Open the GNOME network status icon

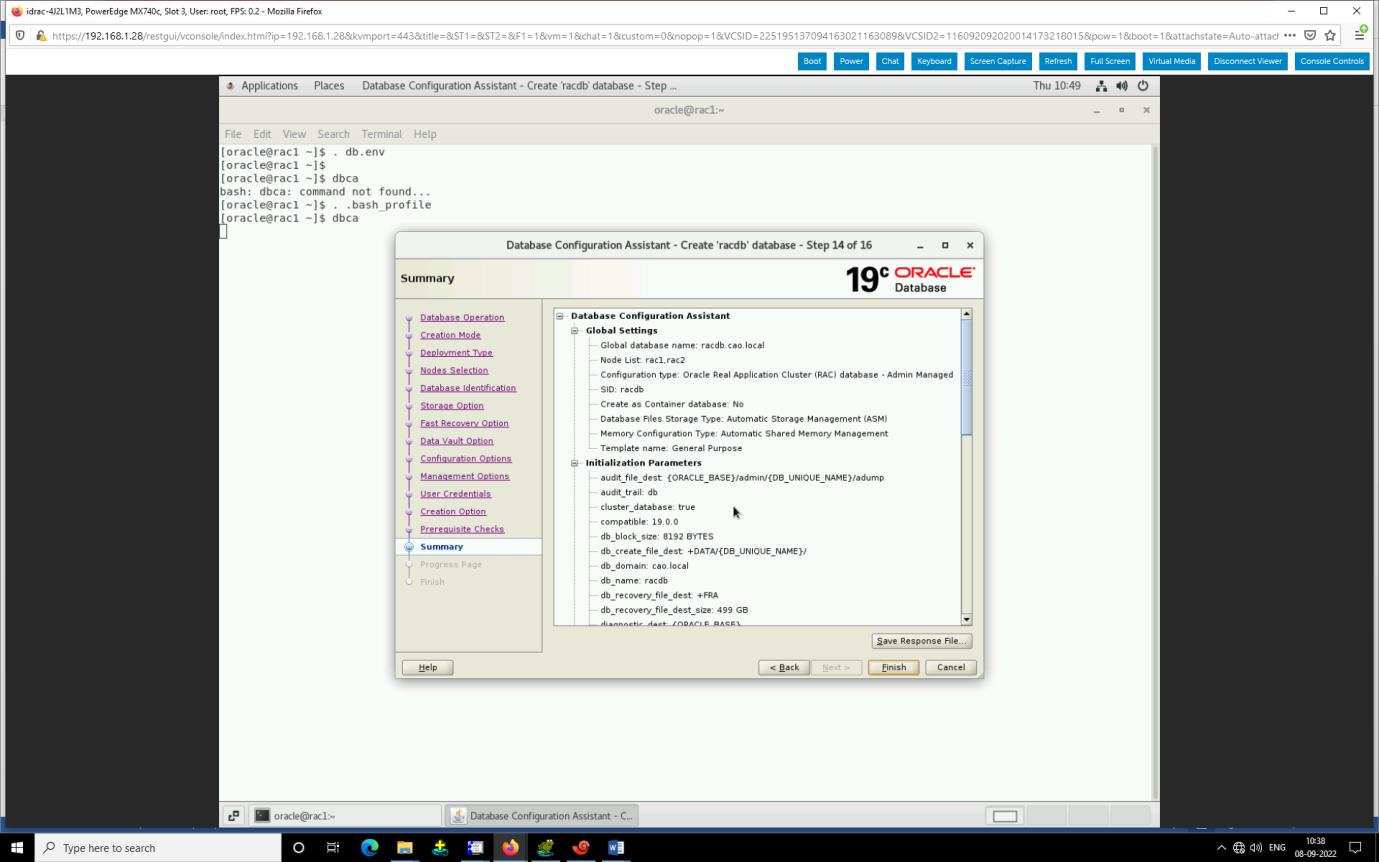[1101, 86]
